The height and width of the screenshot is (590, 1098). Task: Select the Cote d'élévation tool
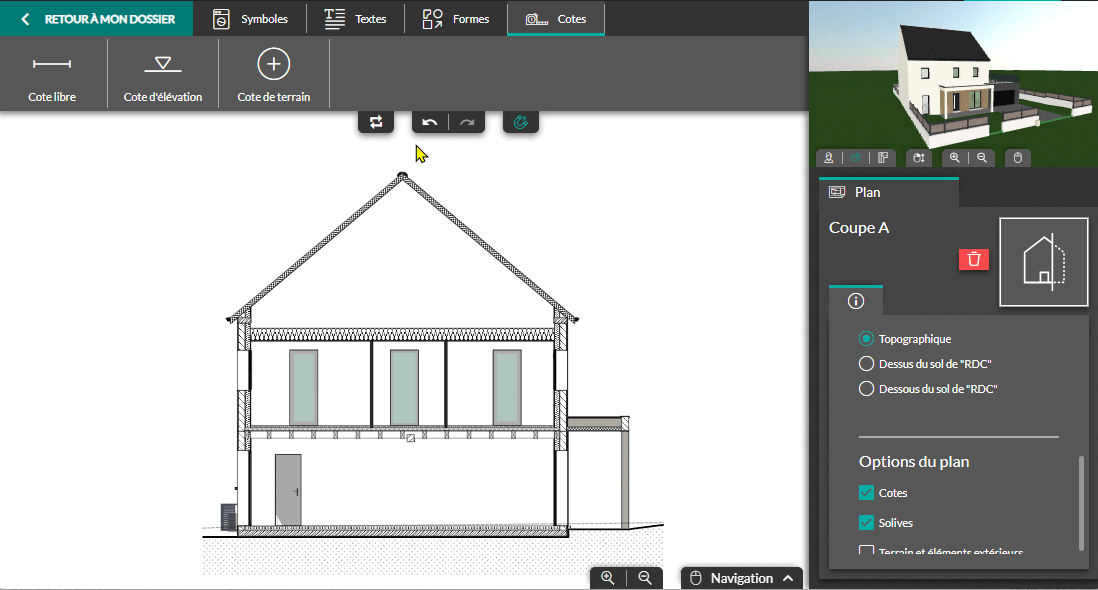tap(163, 75)
